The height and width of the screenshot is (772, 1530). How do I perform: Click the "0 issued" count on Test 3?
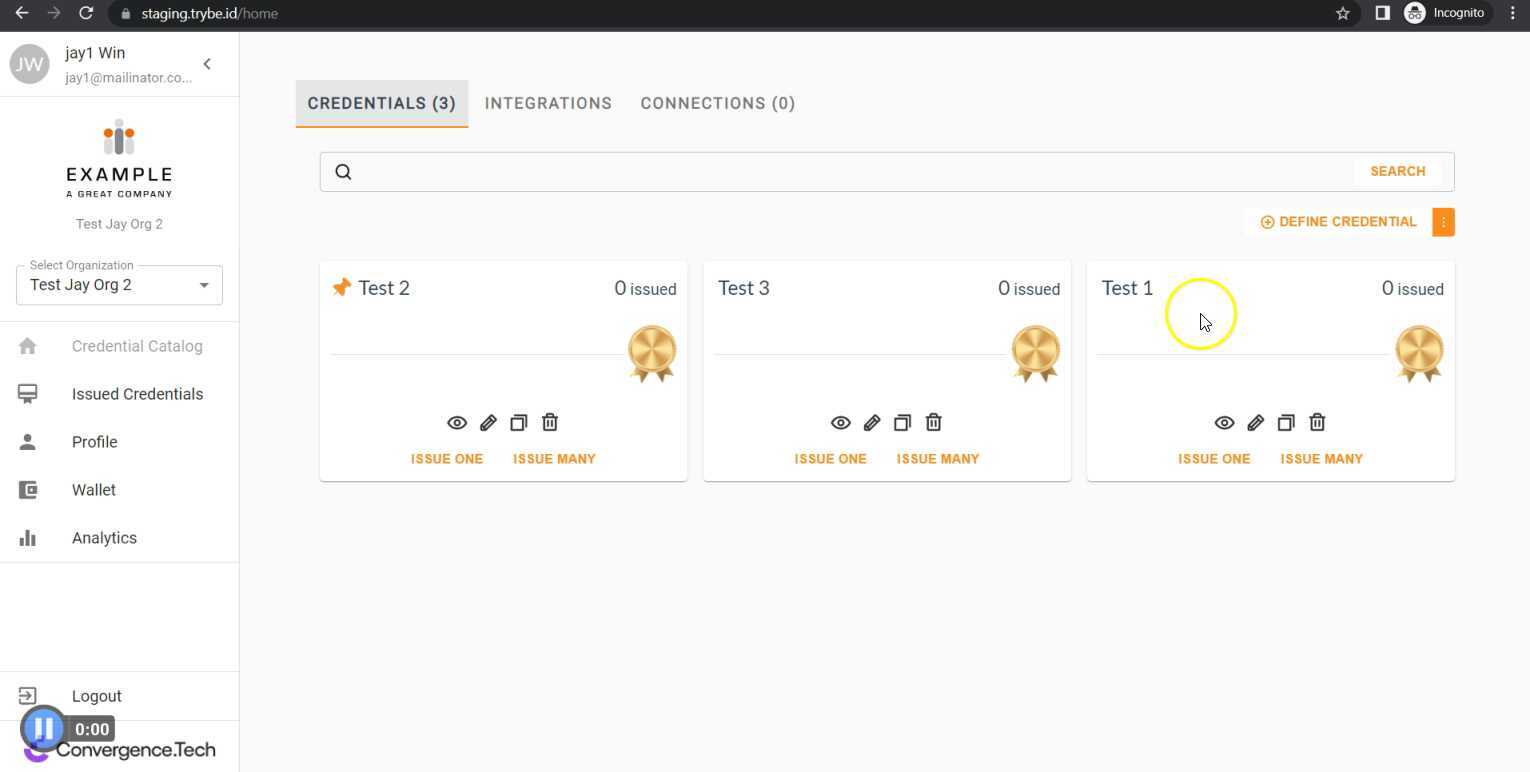(1029, 289)
